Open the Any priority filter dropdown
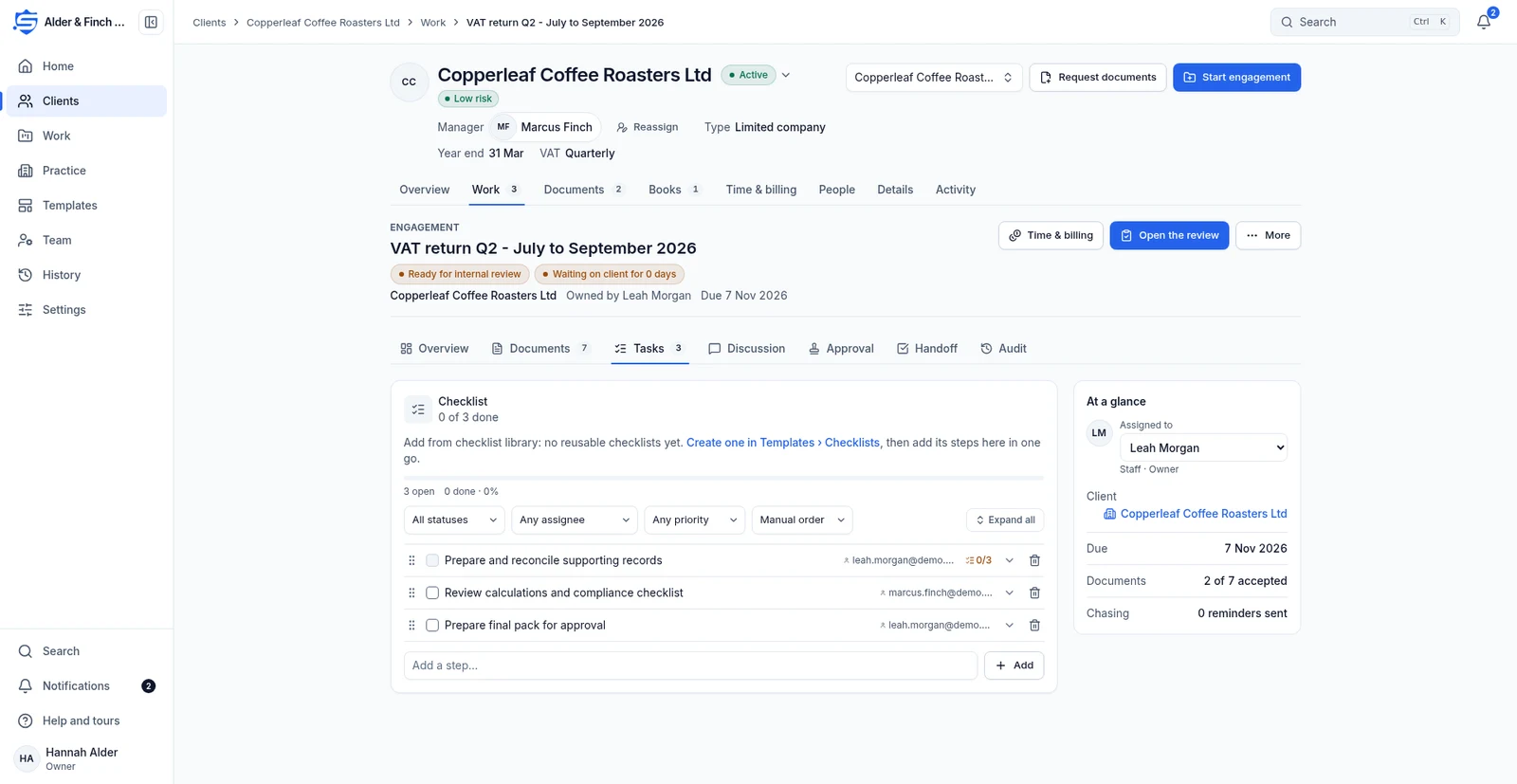The image size is (1517, 784). click(694, 520)
